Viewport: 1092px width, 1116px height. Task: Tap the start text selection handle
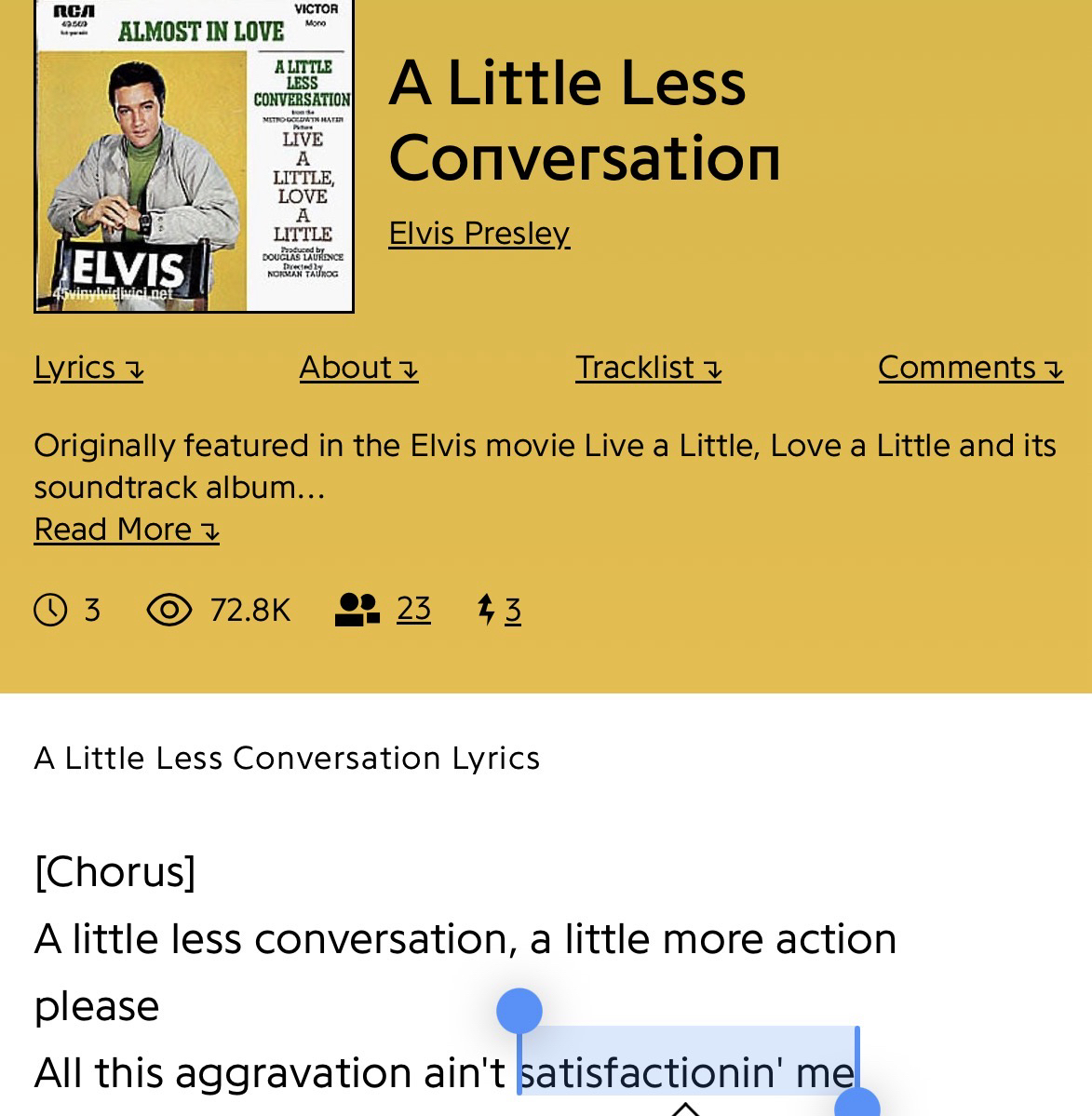pos(519,1012)
